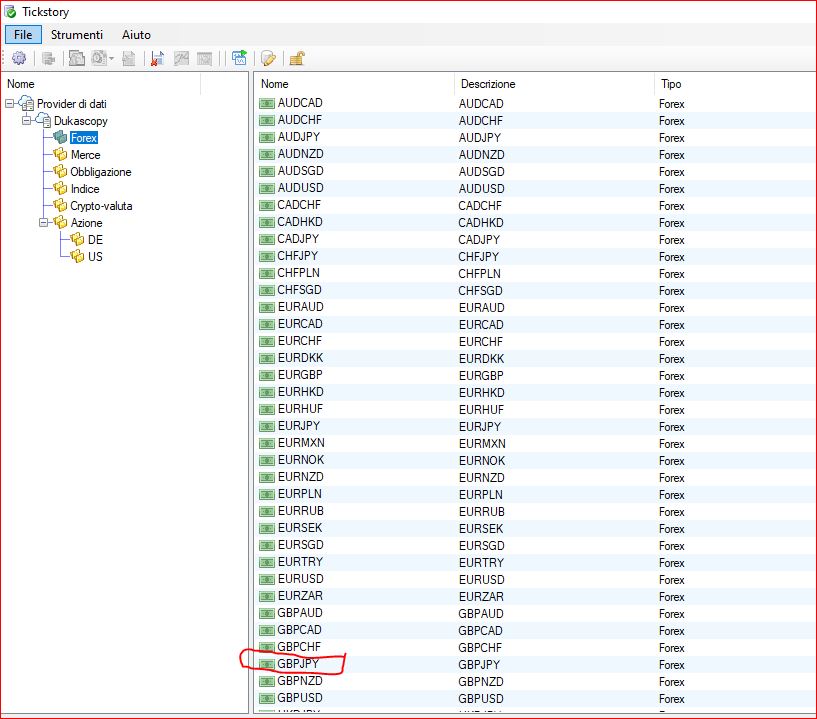The height and width of the screenshot is (719, 817).
Task: Open dropdown arrow beside grayed clock icon
Action: pos(111,58)
